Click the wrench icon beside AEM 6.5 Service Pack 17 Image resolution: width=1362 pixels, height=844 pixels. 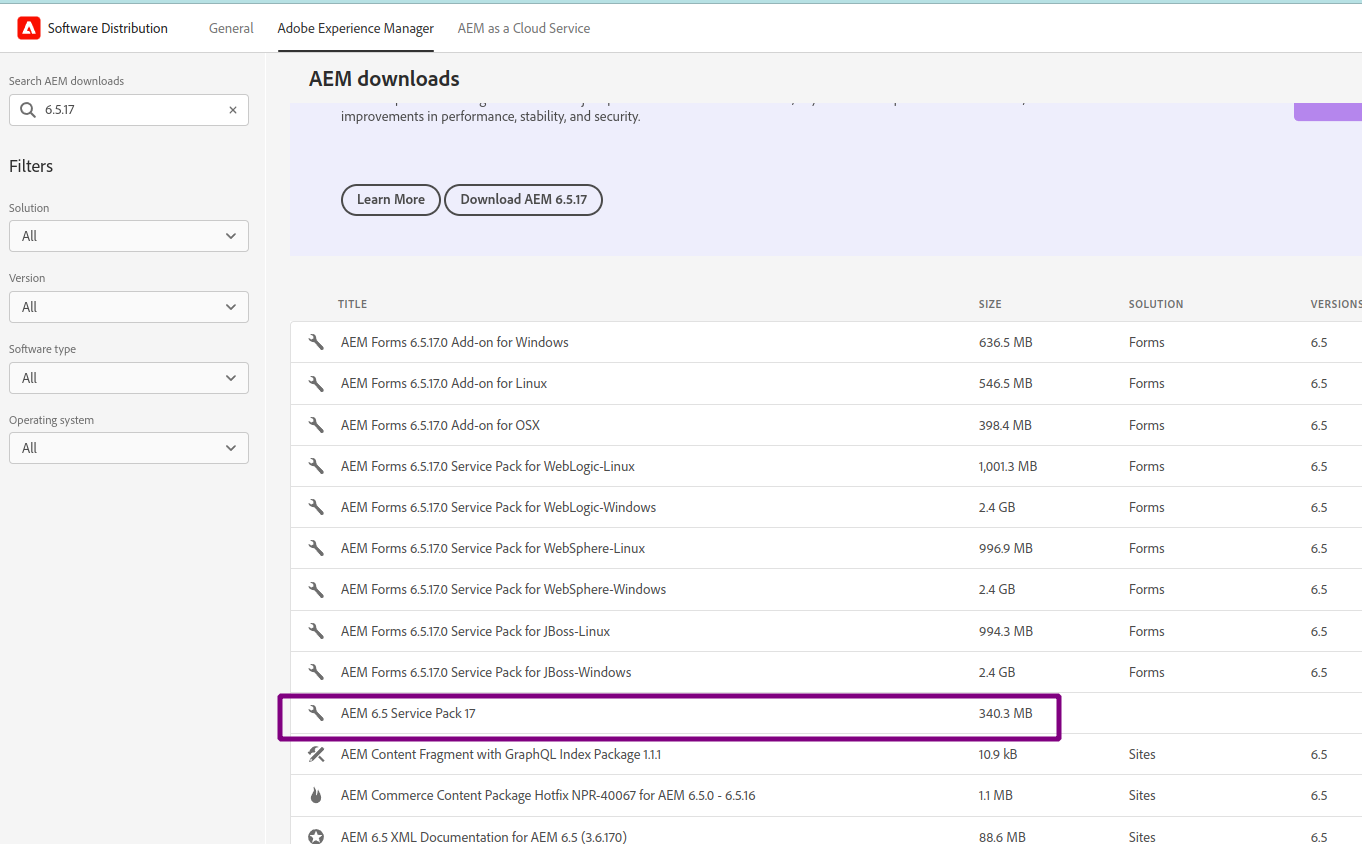point(316,713)
